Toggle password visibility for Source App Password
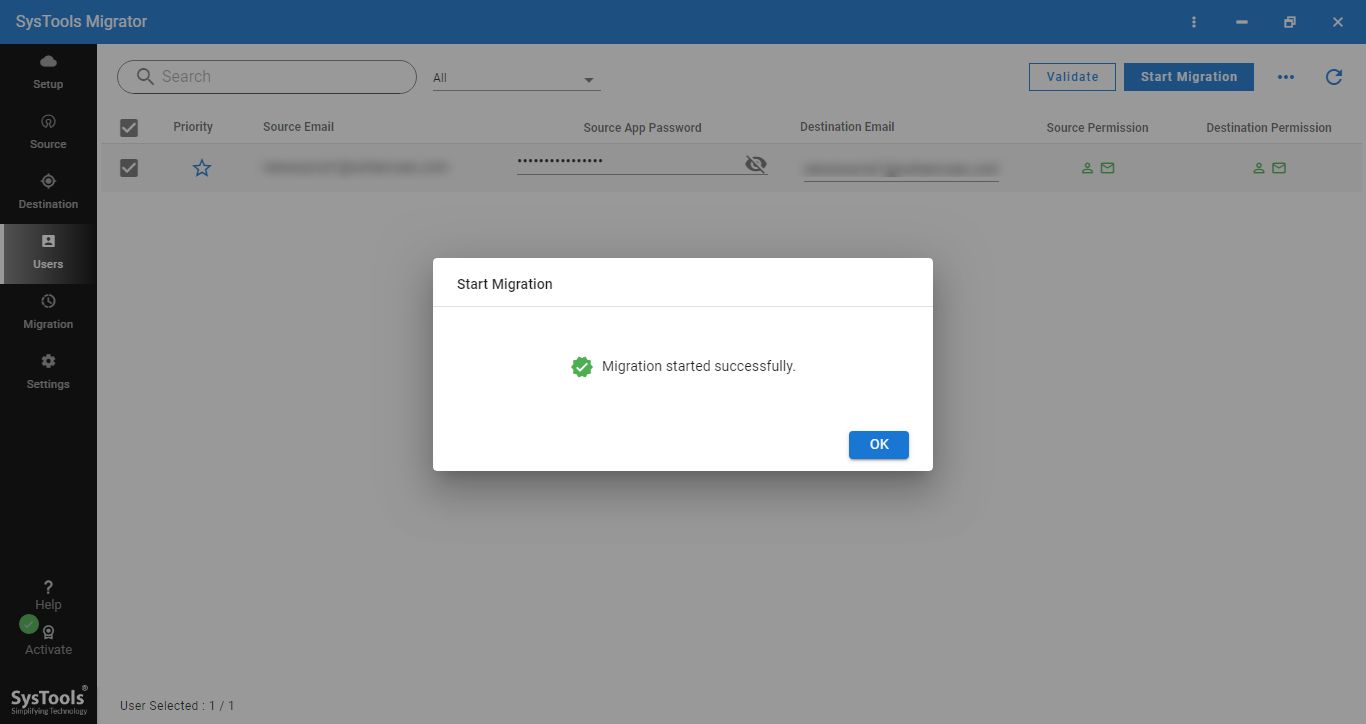The image size is (1366, 724). (755, 163)
